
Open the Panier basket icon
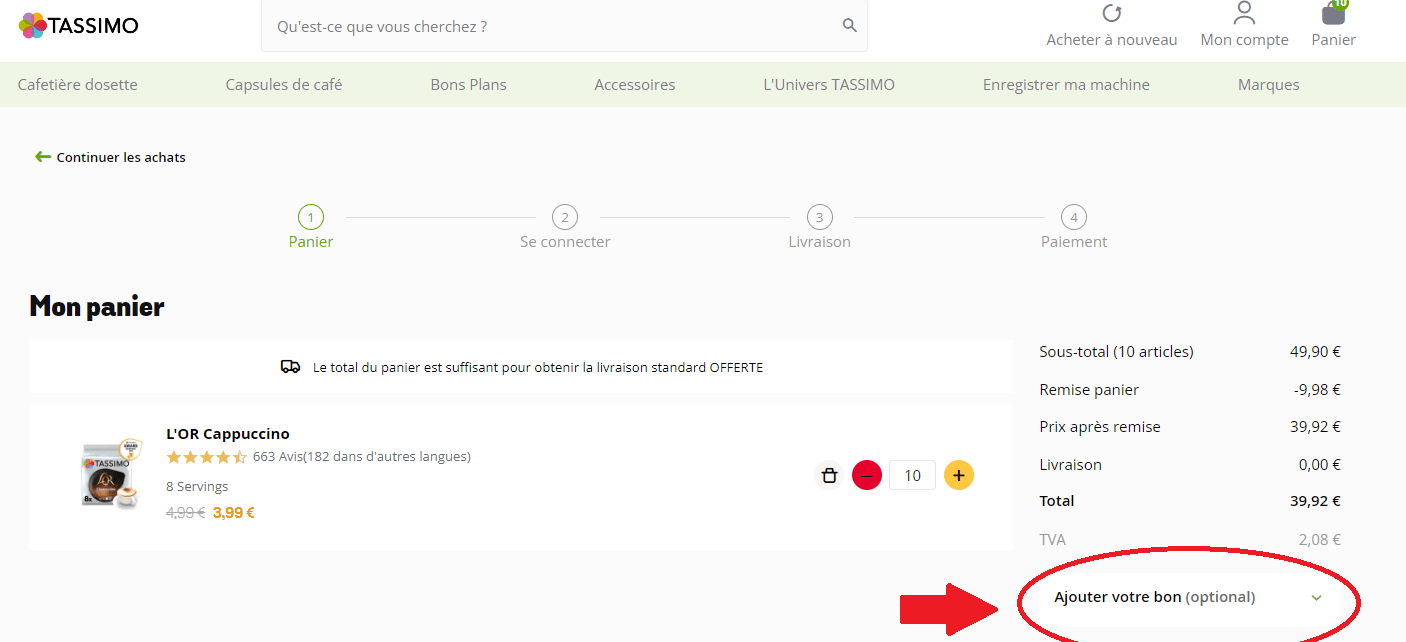pos(1334,12)
